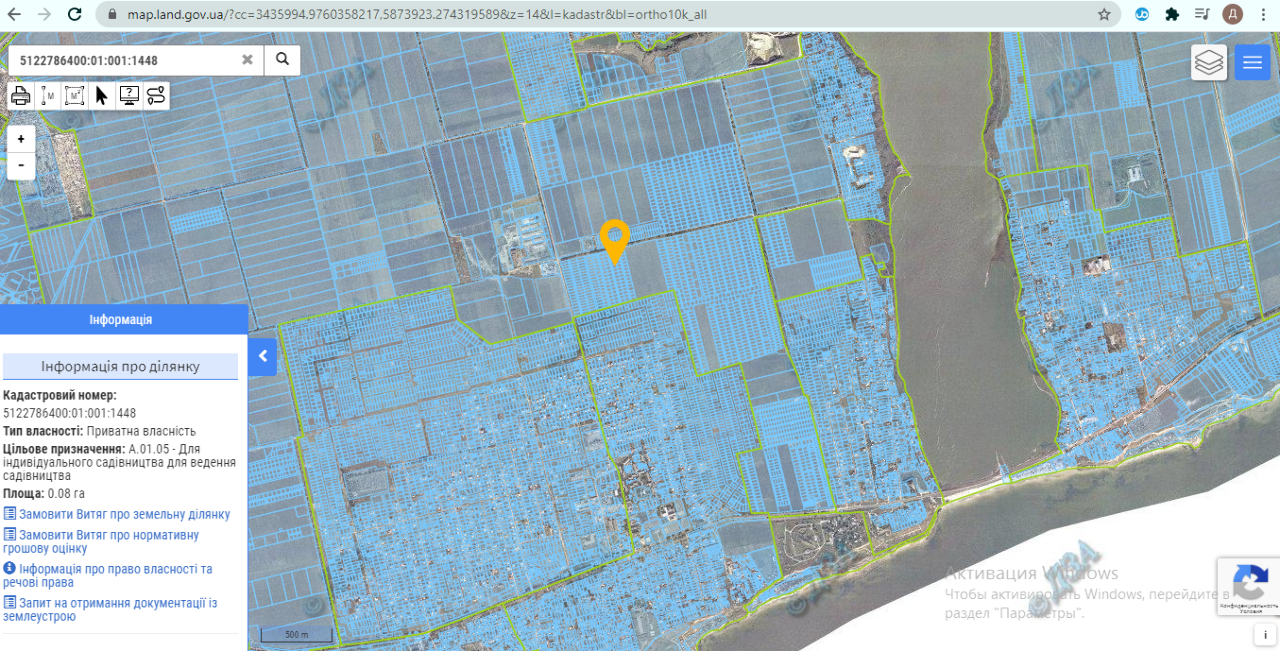
Task: Click the search magnifier button
Action: 282,60
